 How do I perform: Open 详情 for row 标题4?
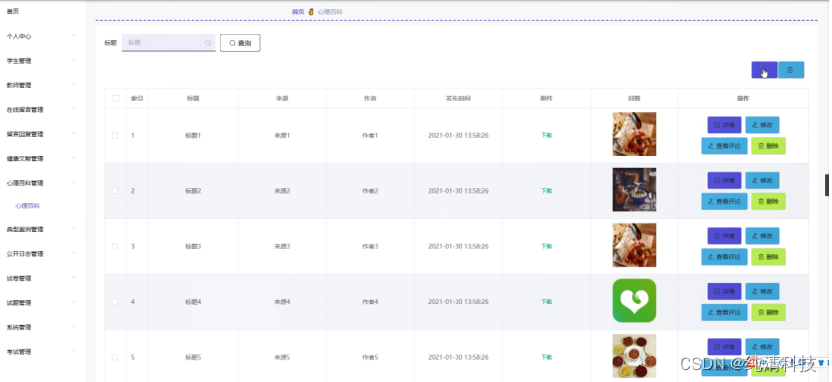click(x=724, y=291)
